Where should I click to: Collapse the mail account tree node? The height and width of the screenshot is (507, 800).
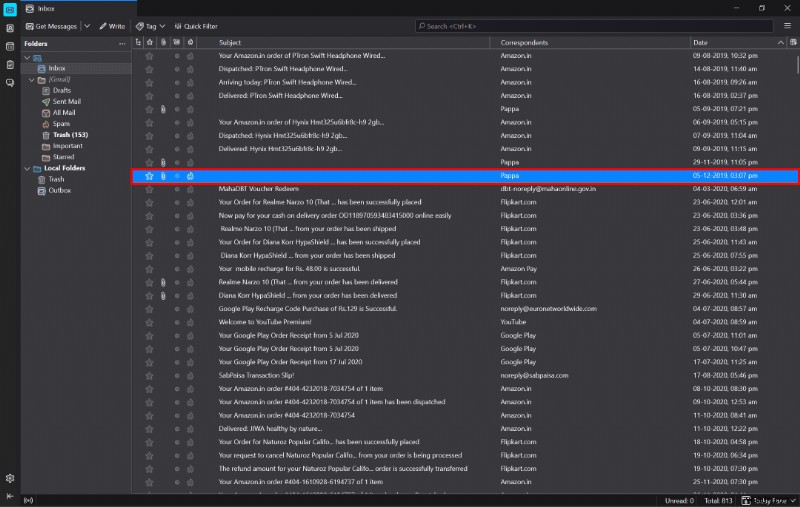click(x=28, y=58)
